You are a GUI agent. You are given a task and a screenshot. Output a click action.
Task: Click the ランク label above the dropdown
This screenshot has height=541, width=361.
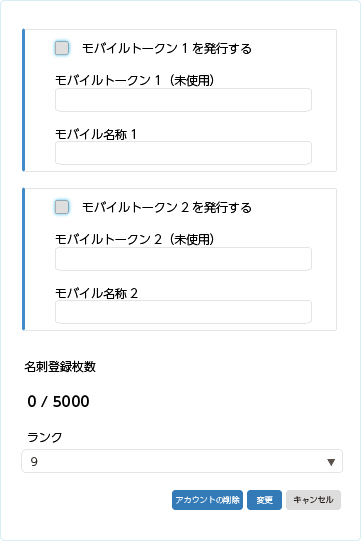[x=45, y=437]
